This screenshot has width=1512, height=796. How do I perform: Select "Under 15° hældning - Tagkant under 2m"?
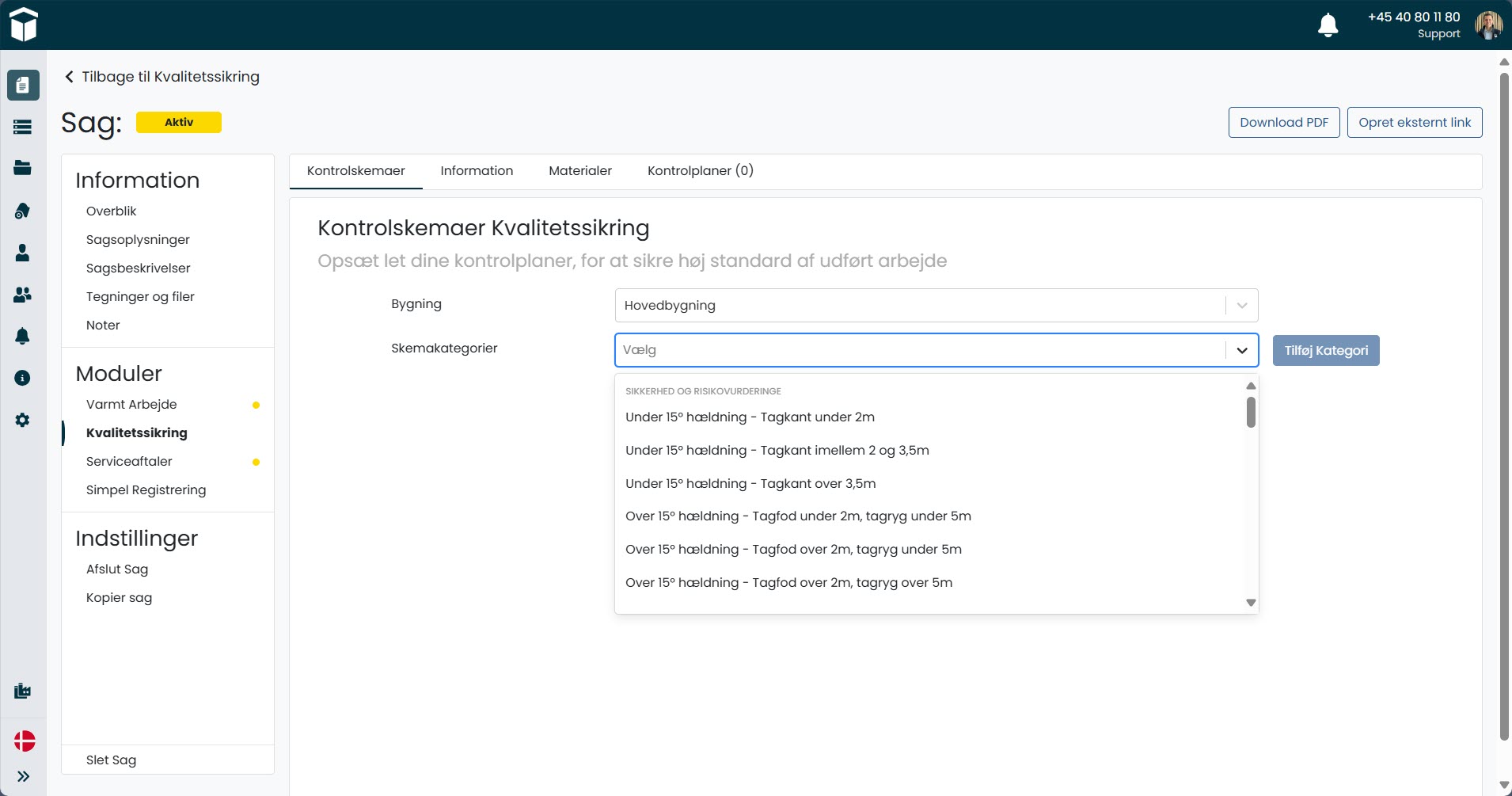tap(750, 417)
